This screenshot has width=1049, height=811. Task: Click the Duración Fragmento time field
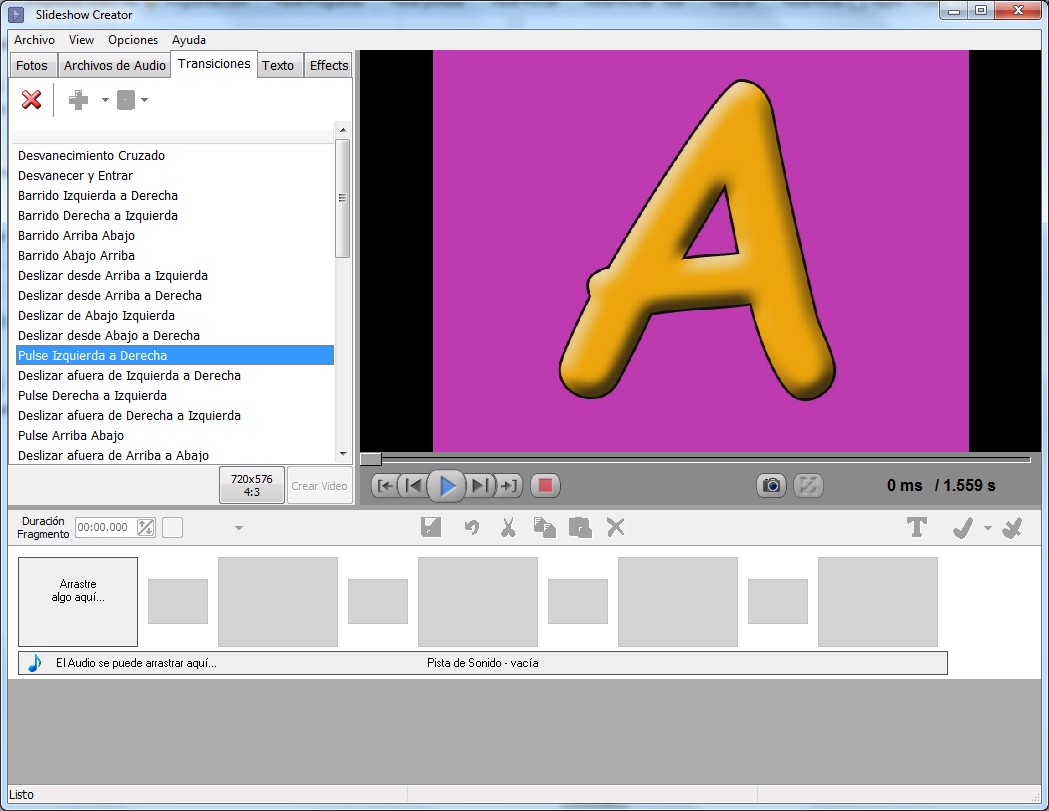point(106,527)
